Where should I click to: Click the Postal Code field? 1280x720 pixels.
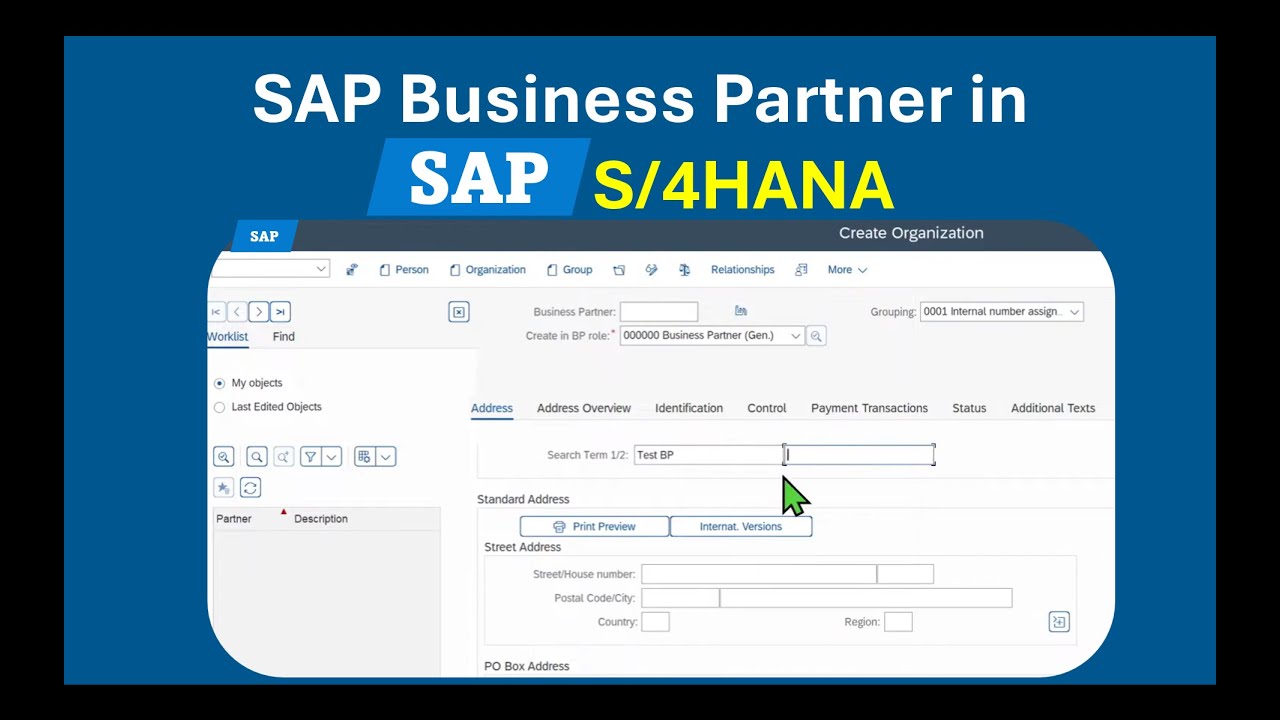(680, 598)
